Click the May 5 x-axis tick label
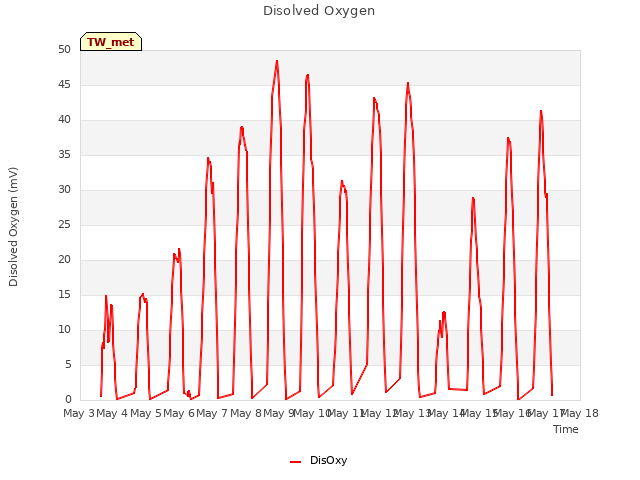The height and width of the screenshot is (480, 640). (146, 413)
